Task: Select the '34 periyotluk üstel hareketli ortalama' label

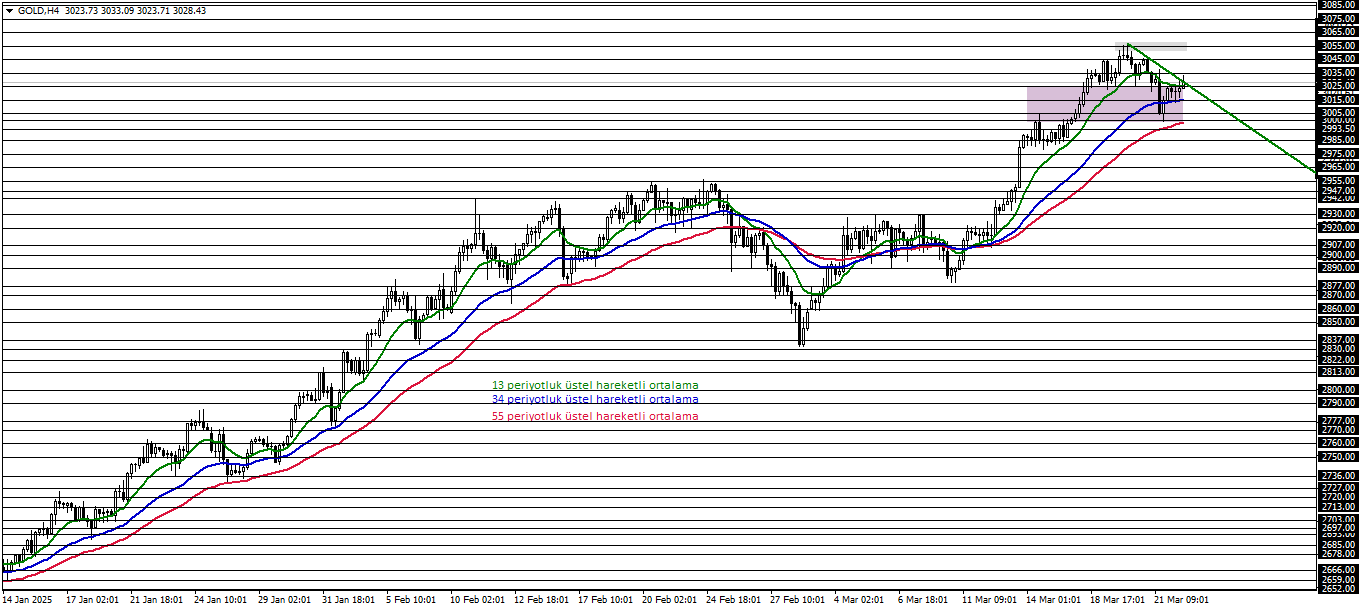Action: (x=595, y=399)
